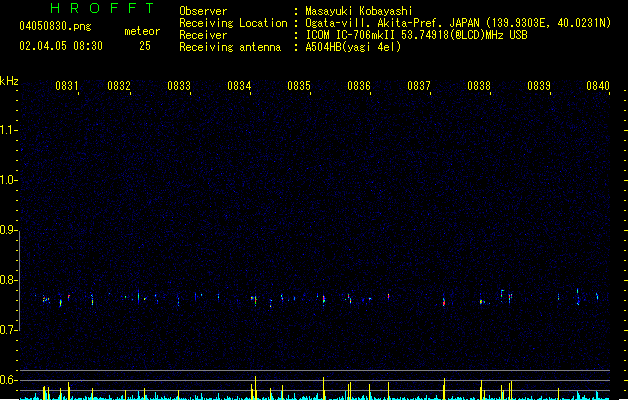Click the 1.0 kHz axis label
Screen dimensions: 629x400
[8, 180]
